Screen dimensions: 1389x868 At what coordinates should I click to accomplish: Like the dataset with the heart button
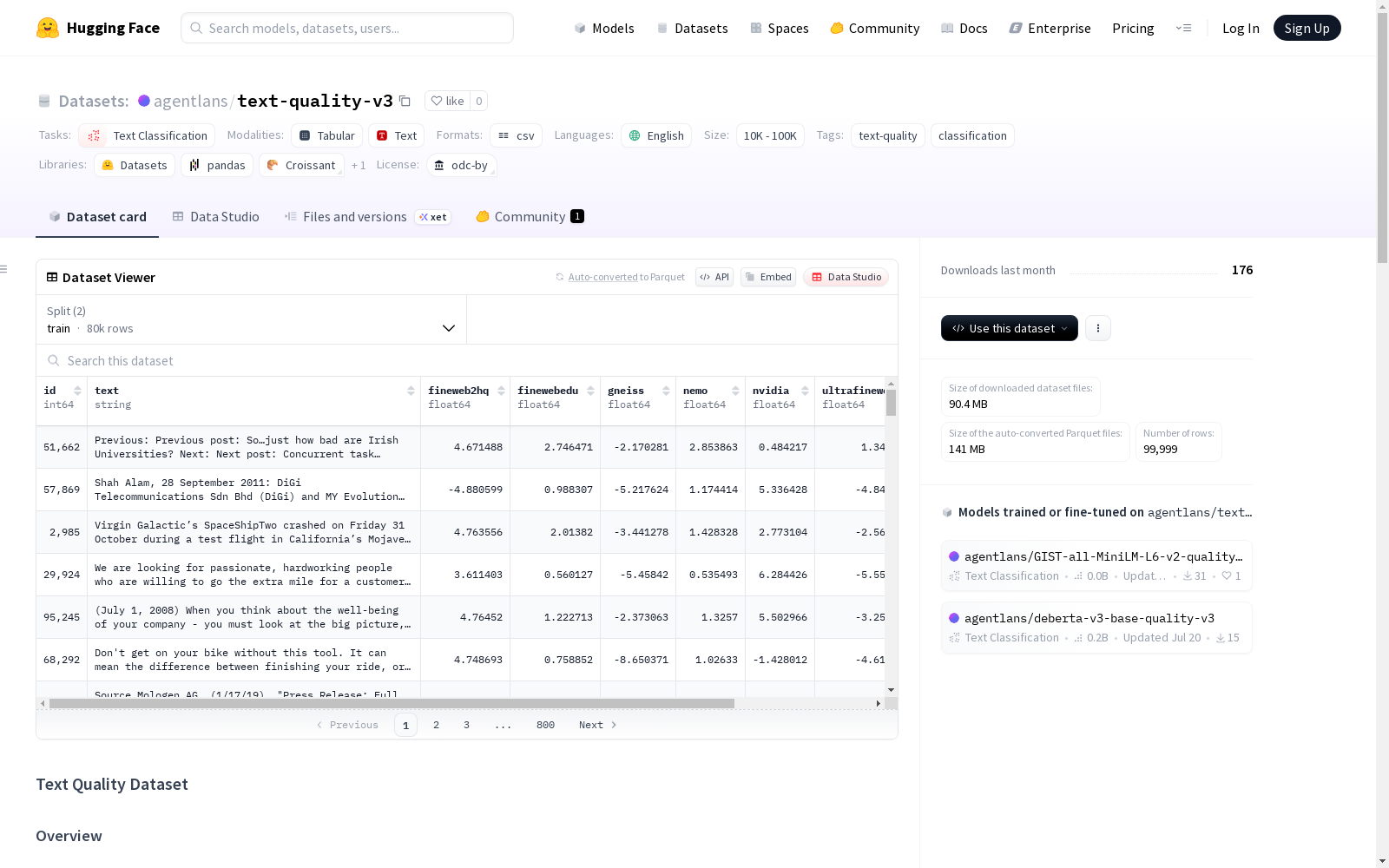click(447, 101)
